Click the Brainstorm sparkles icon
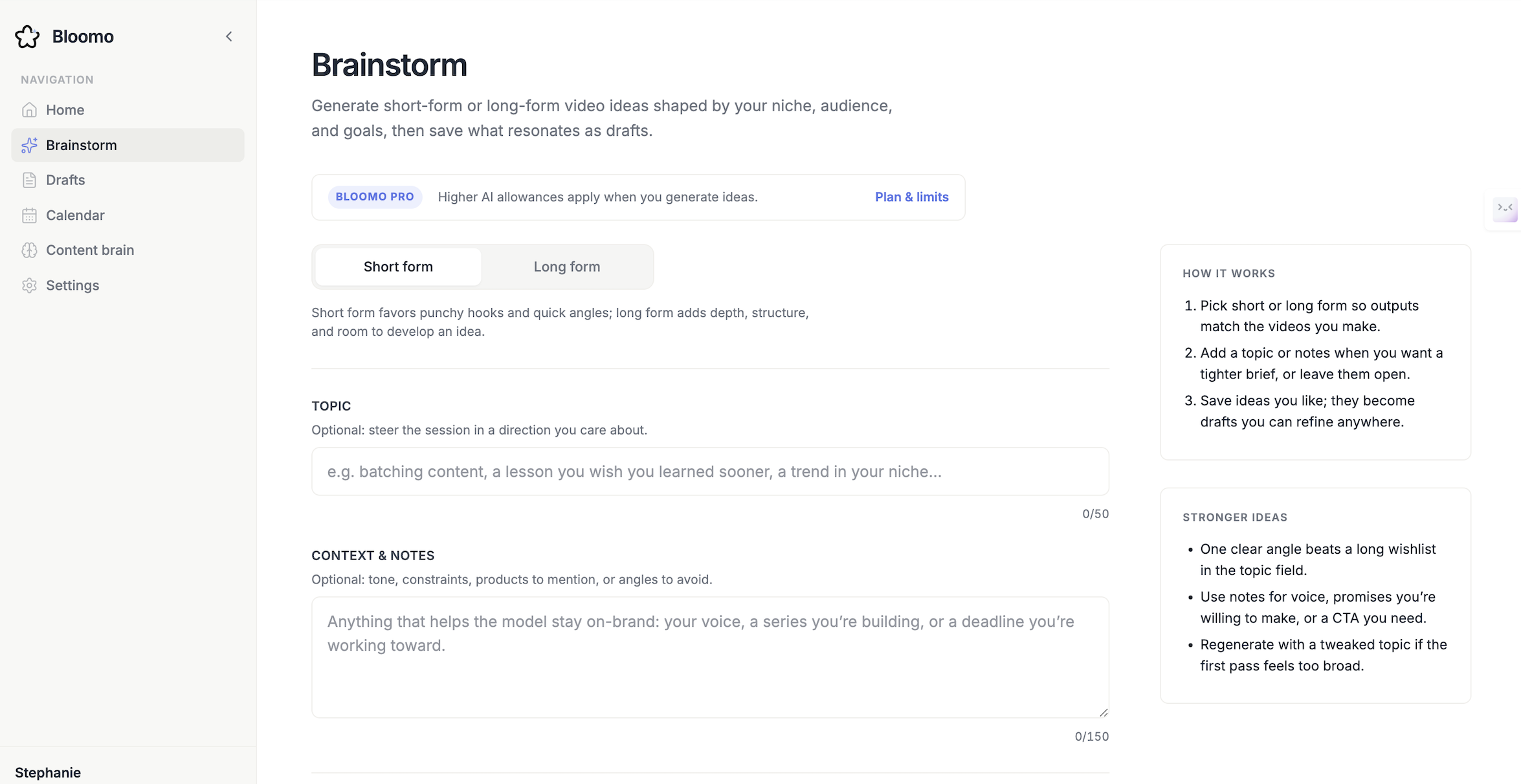 (x=29, y=146)
